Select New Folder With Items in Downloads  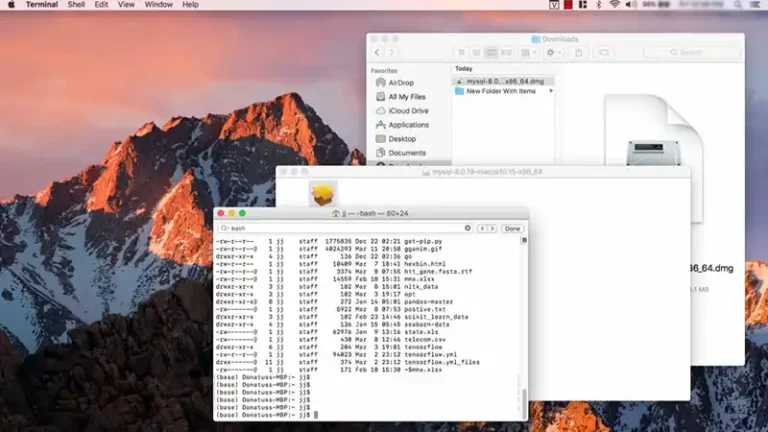pyautogui.click(x=501, y=91)
